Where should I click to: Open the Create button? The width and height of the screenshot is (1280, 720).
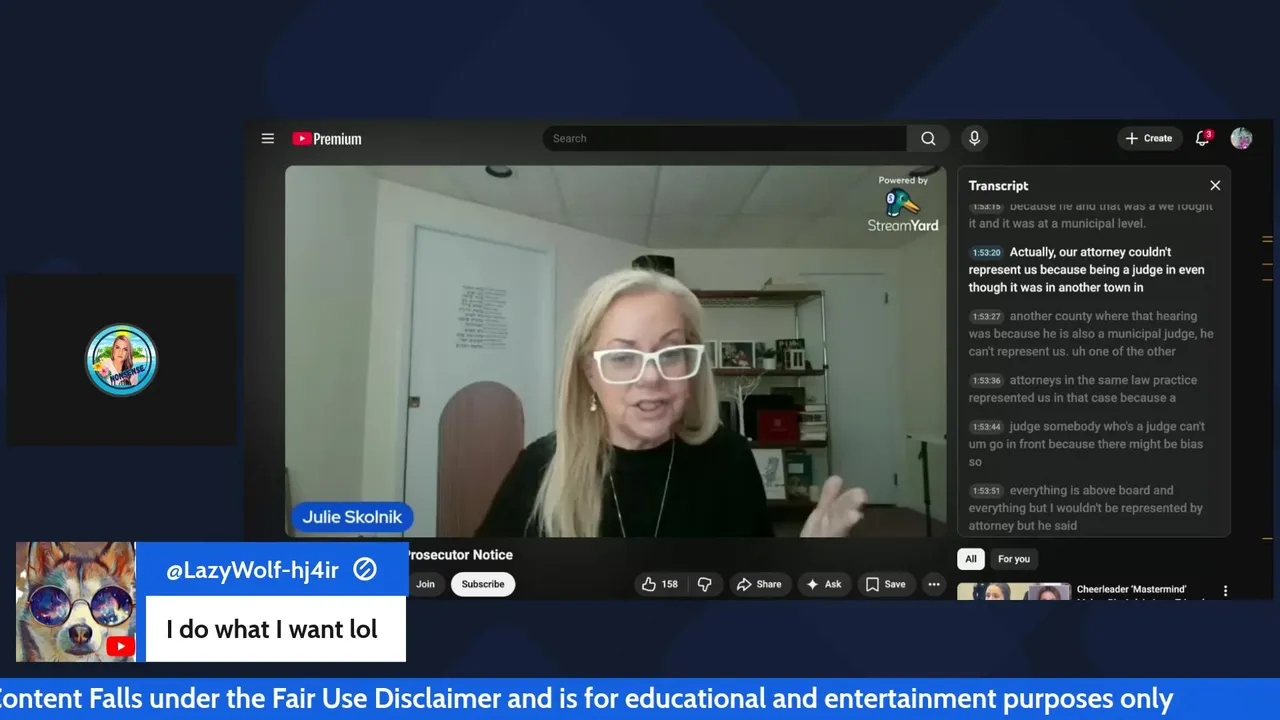coord(1149,139)
